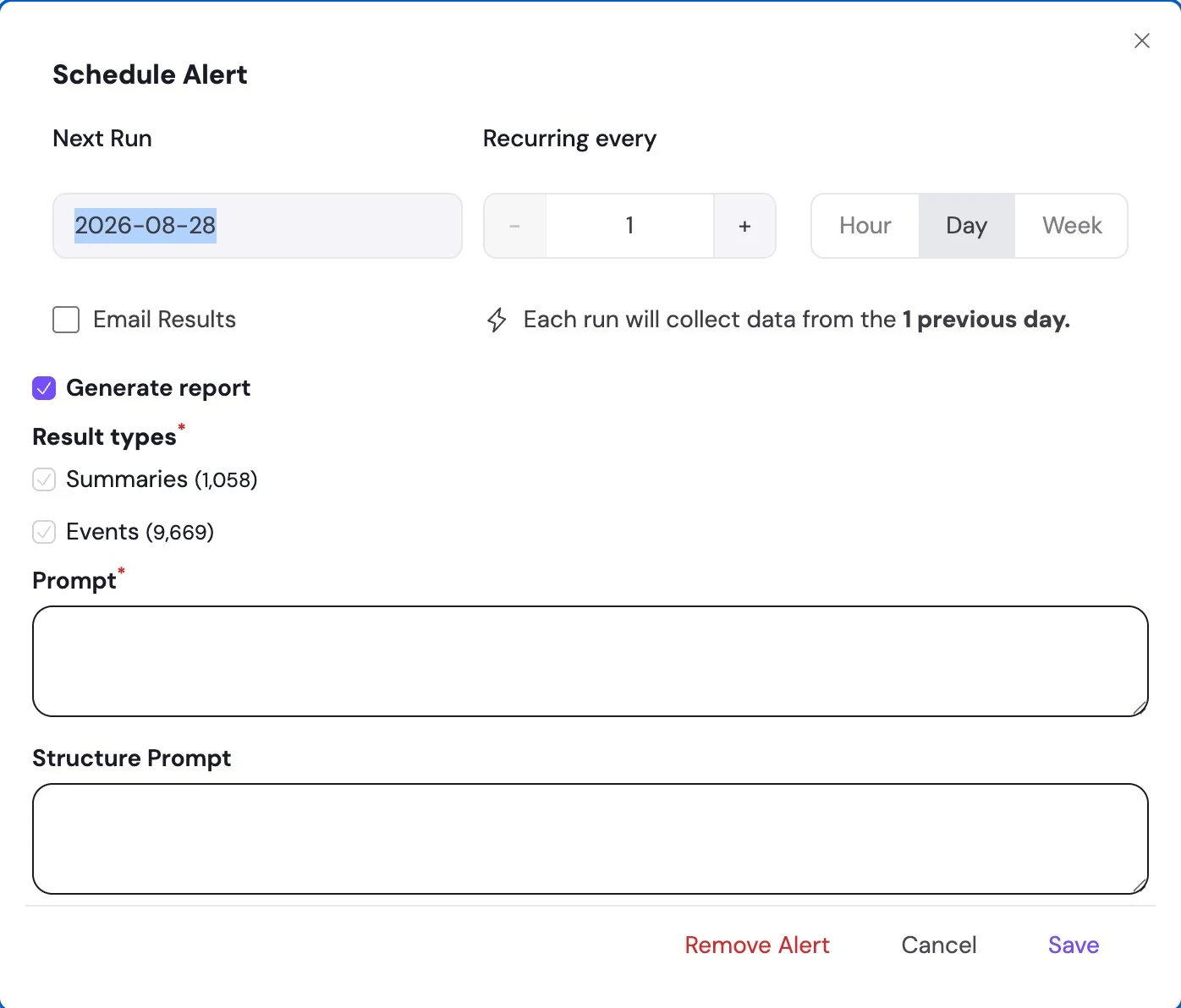Toggle the Events result type checkbox

click(44, 532)
